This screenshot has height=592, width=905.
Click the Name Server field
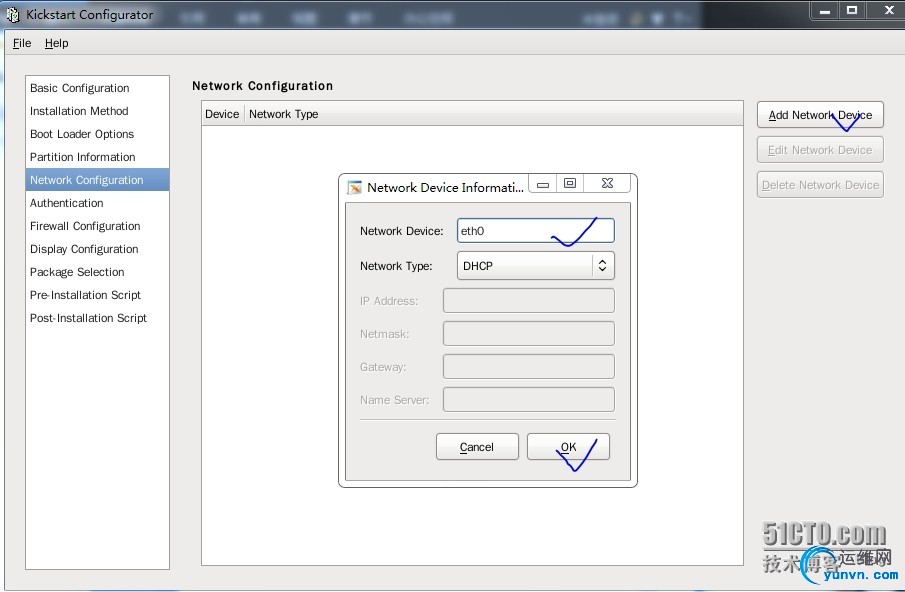pos(529,399)
